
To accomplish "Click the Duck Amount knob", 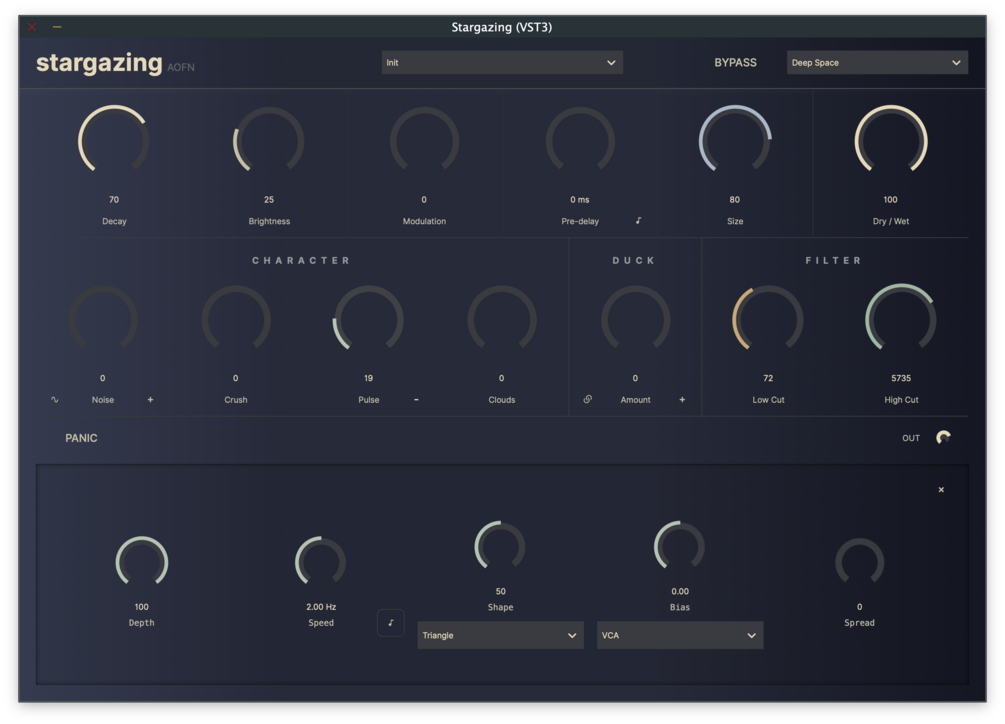I will coord(635,319).
